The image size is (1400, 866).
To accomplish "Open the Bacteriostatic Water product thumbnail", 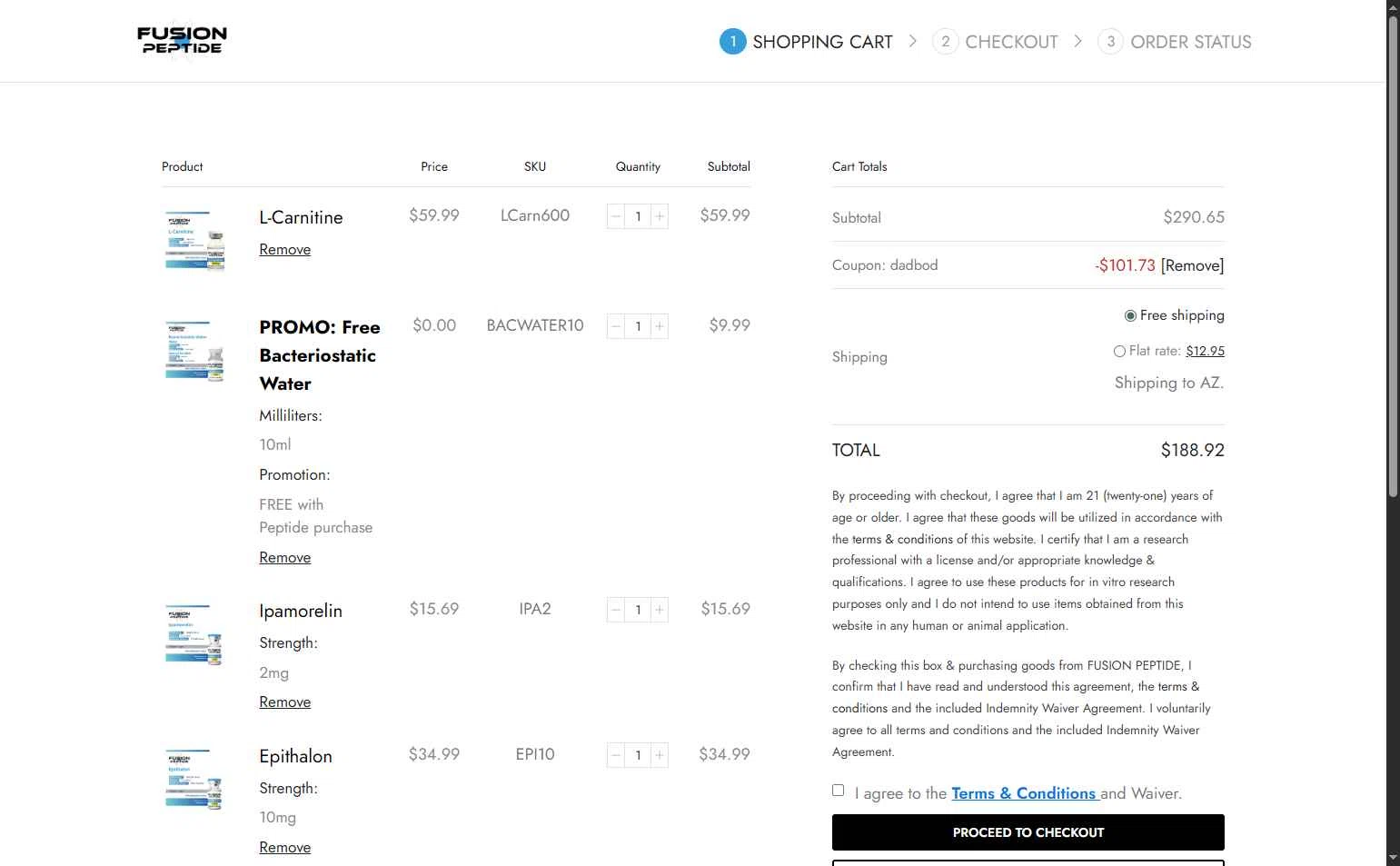I will click(194, 351).
